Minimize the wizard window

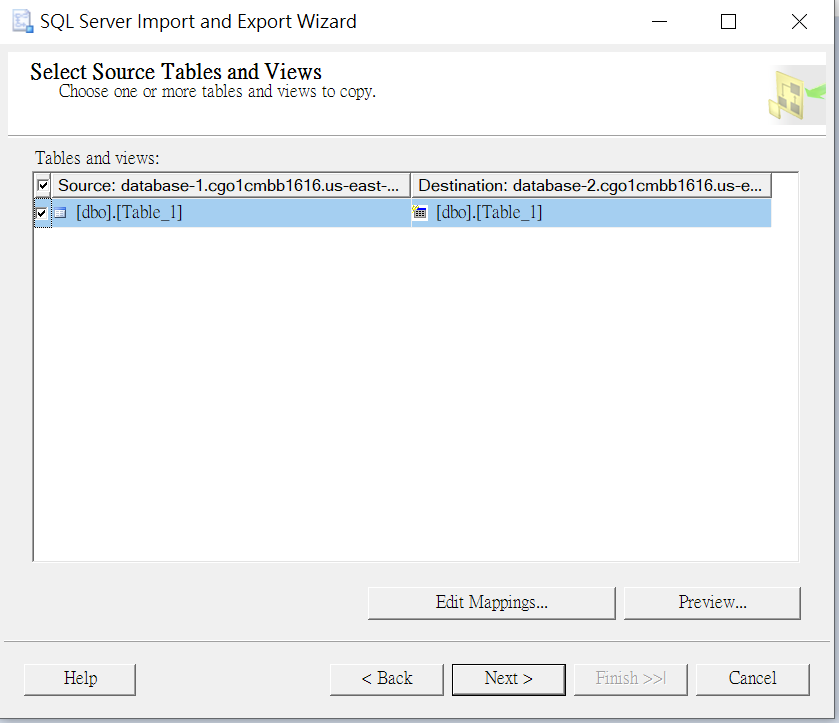(659, 21)
